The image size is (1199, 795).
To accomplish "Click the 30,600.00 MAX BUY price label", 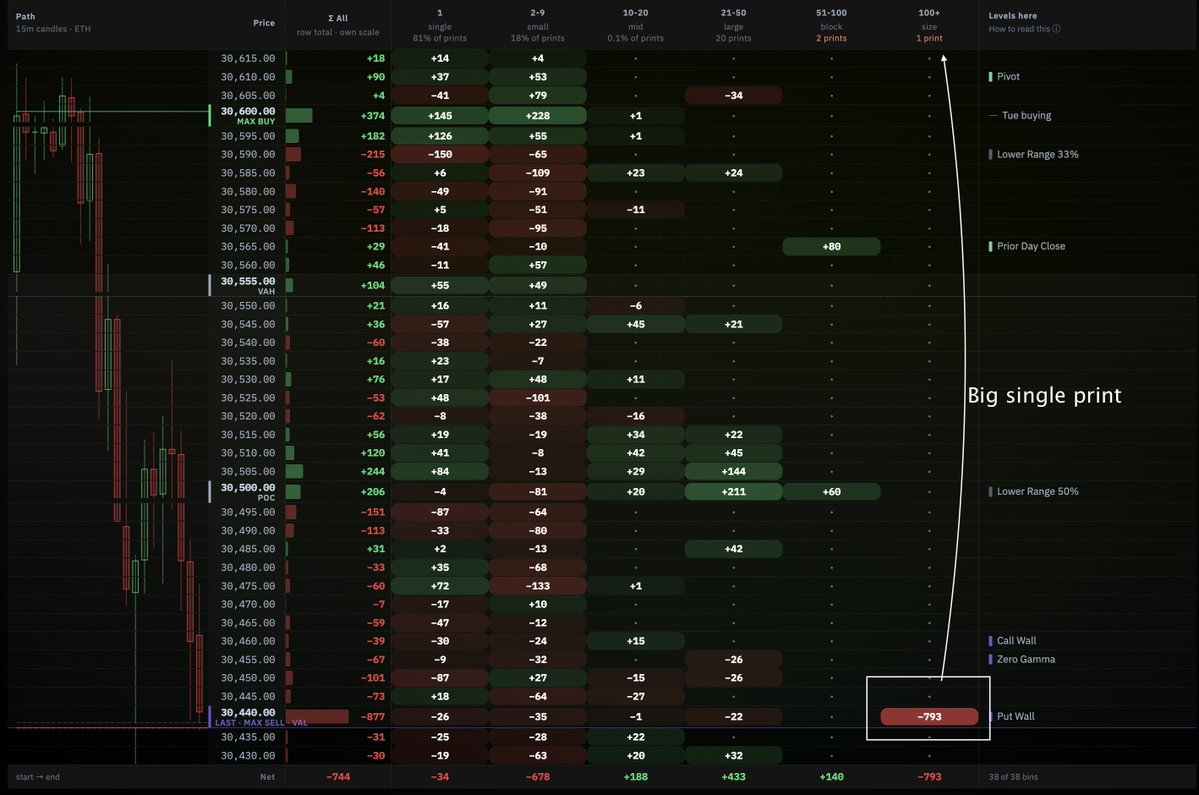I will point(248,115).
